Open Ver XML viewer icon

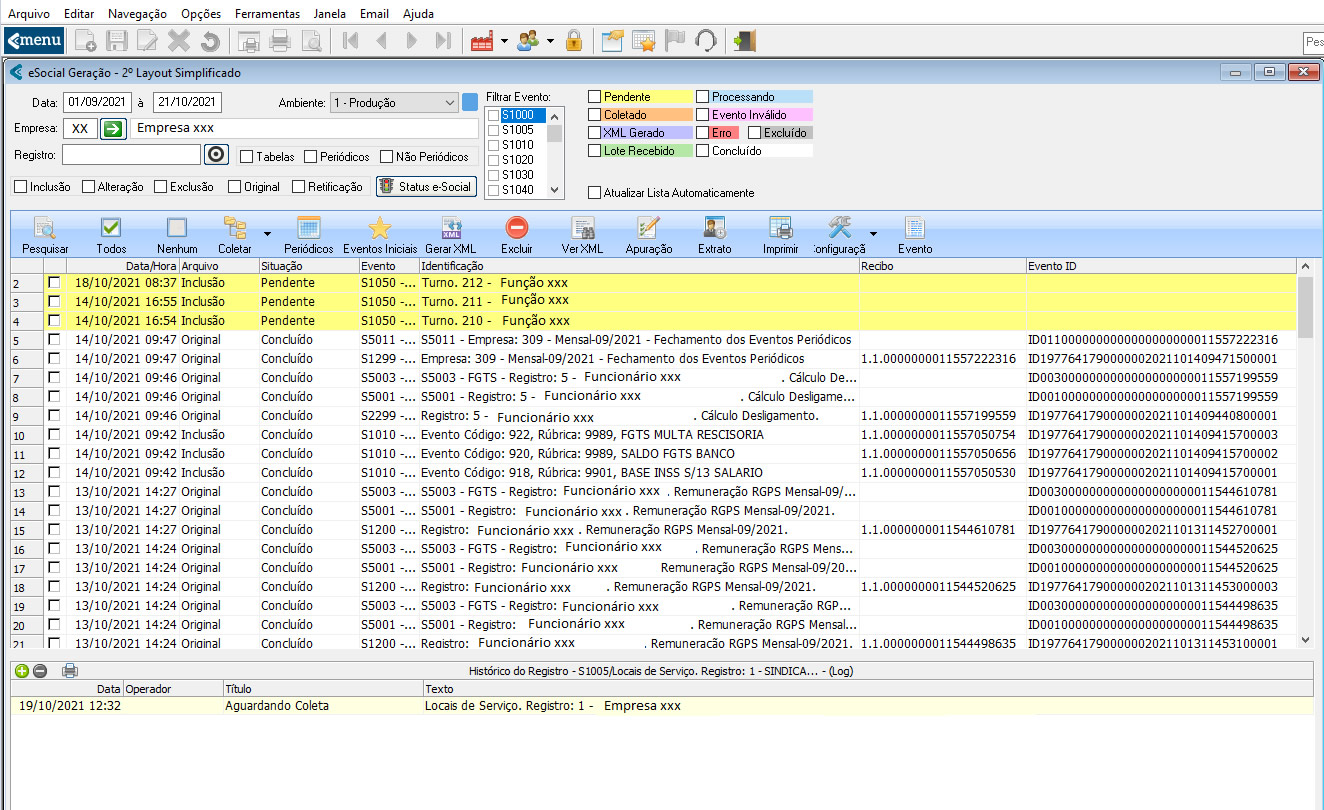click(582, 229)
